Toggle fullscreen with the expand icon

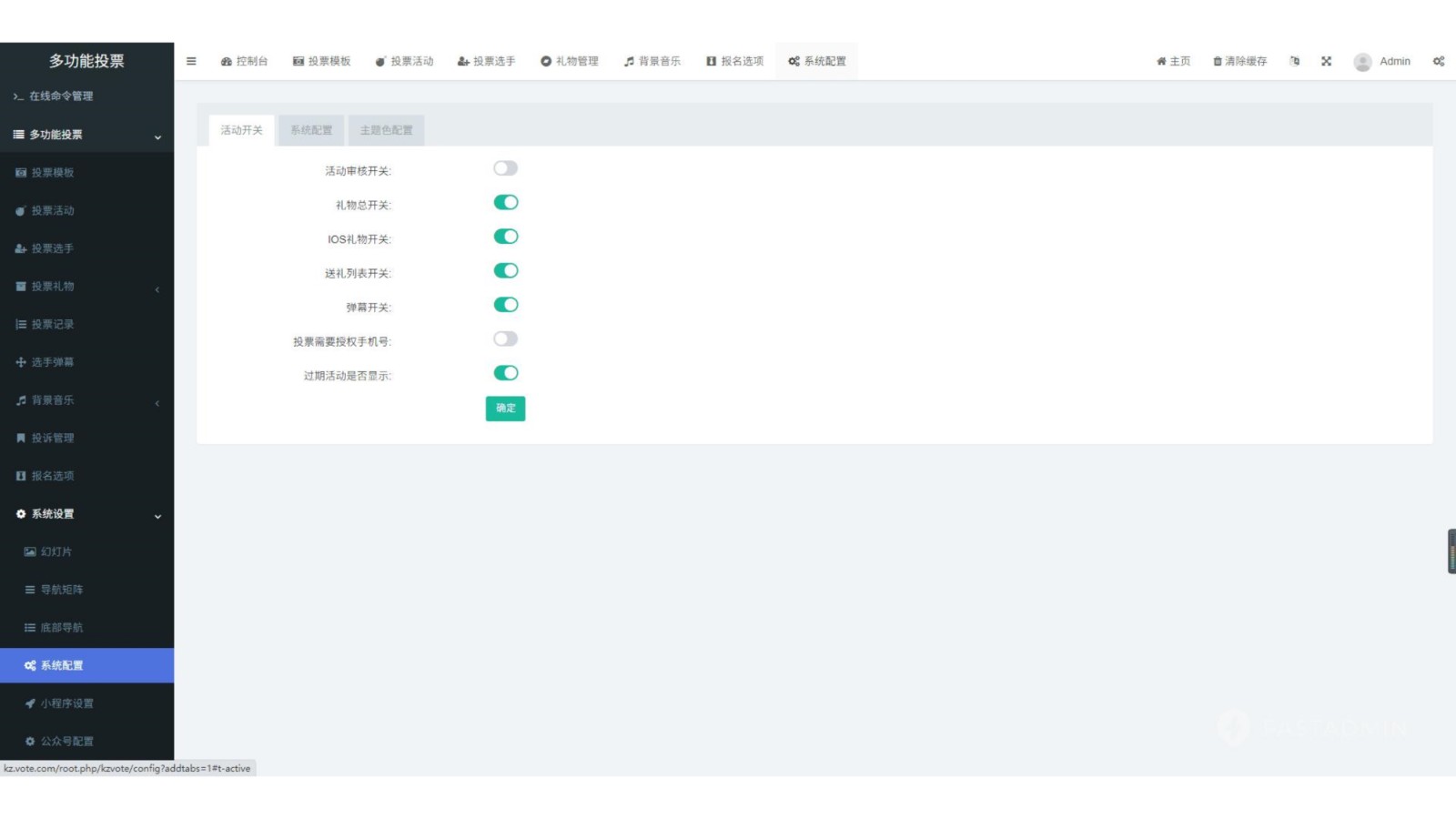click(1326, 61)
